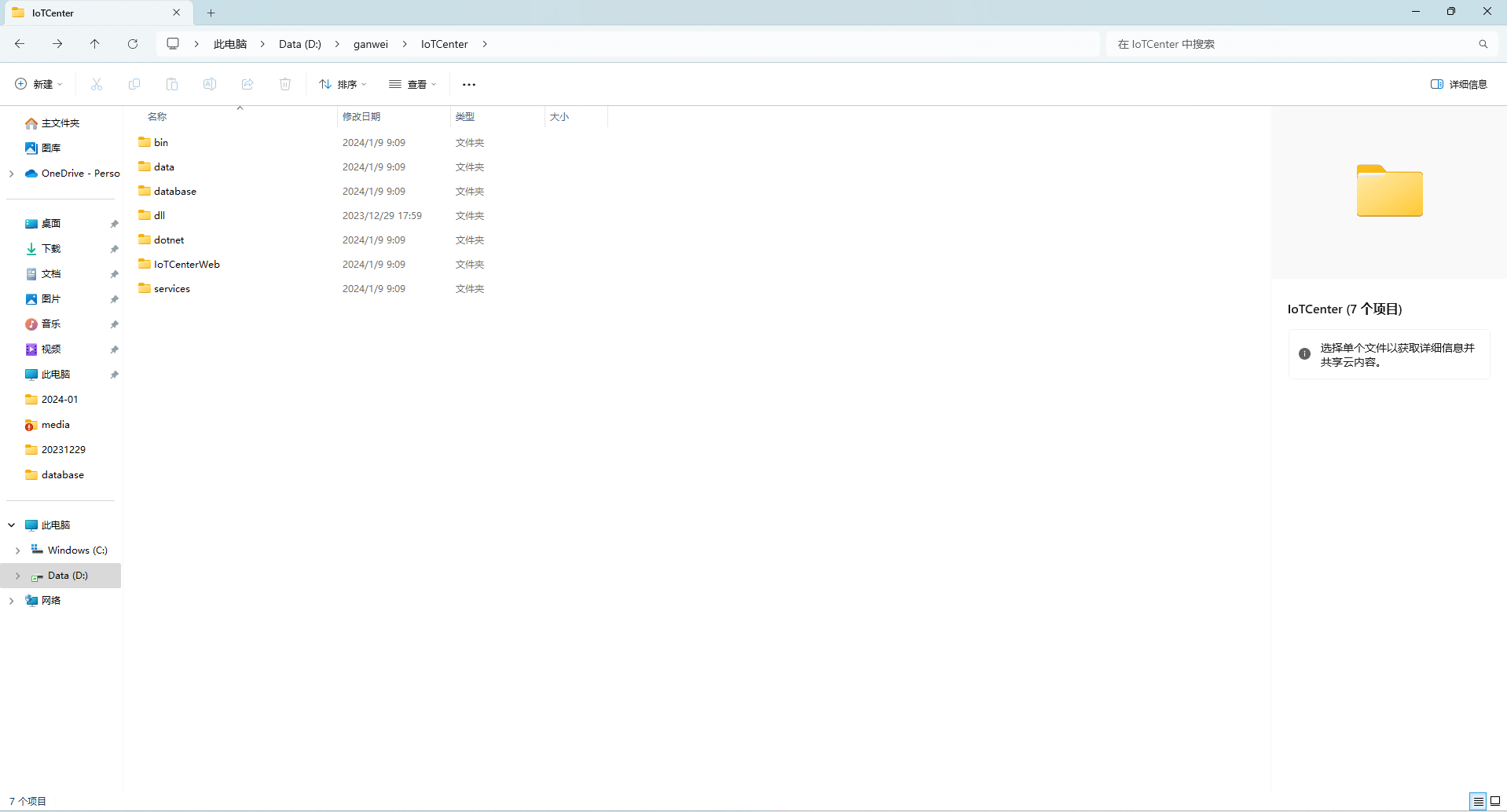Open the three-dots See more menu

(x=469, y=84)
